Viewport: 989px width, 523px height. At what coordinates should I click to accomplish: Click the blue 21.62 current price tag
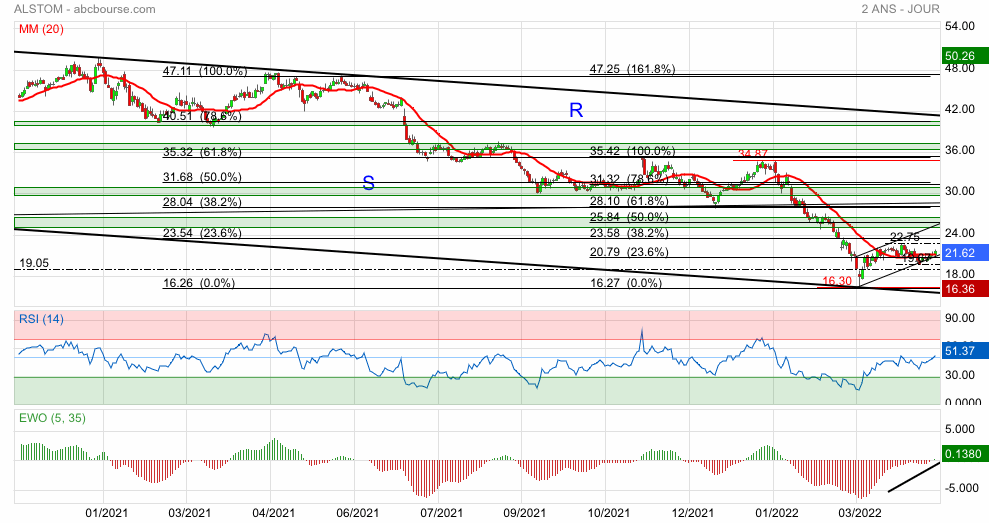964,254
